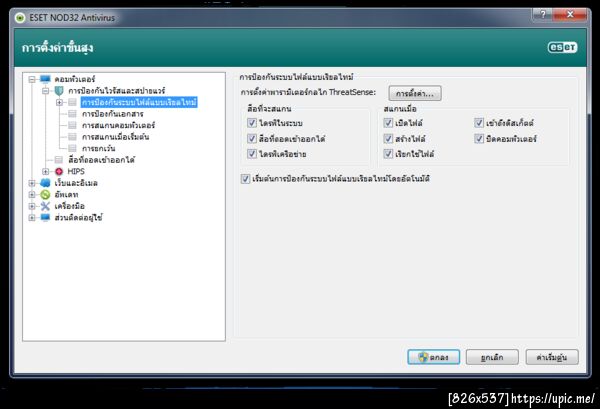Toggle the ปิดคอมพิวเตอร์ checkbox
The width and height of the screenshot is (600, 409).
click(x=479, y=139)
